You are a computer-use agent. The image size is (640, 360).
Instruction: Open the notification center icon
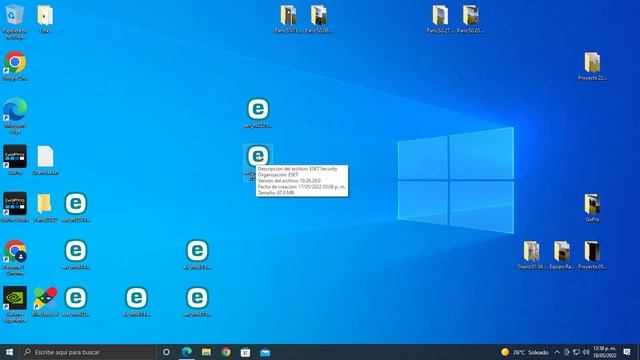click(627, 352)
